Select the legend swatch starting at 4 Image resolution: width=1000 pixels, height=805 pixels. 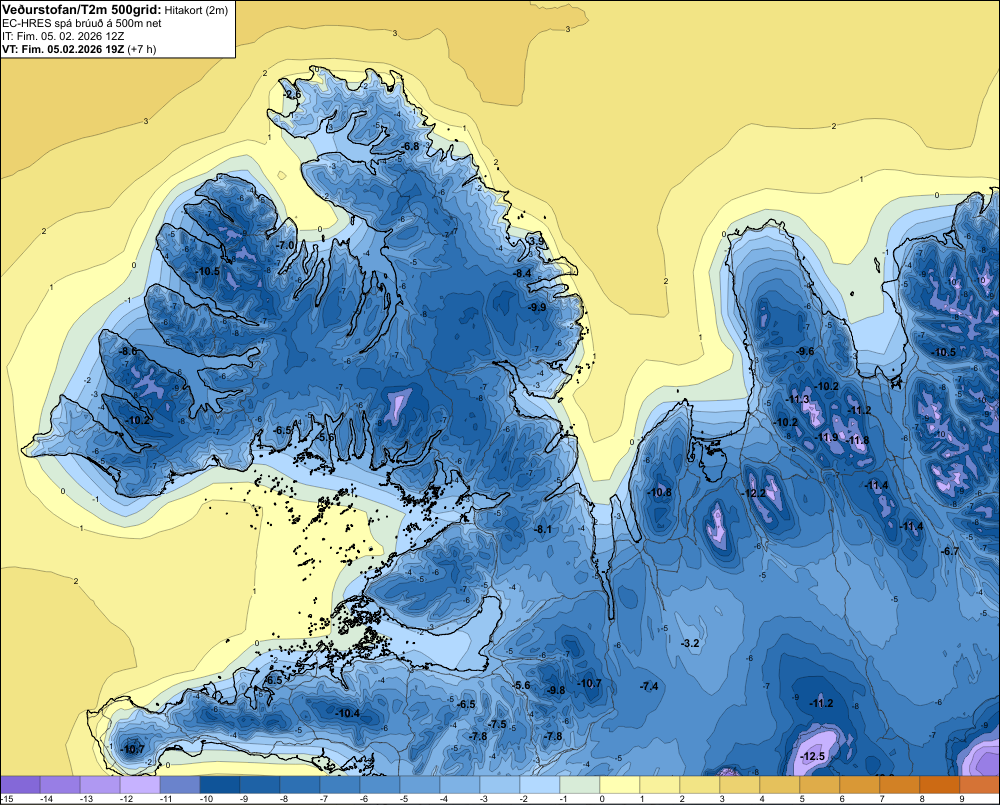coord(780,785)
